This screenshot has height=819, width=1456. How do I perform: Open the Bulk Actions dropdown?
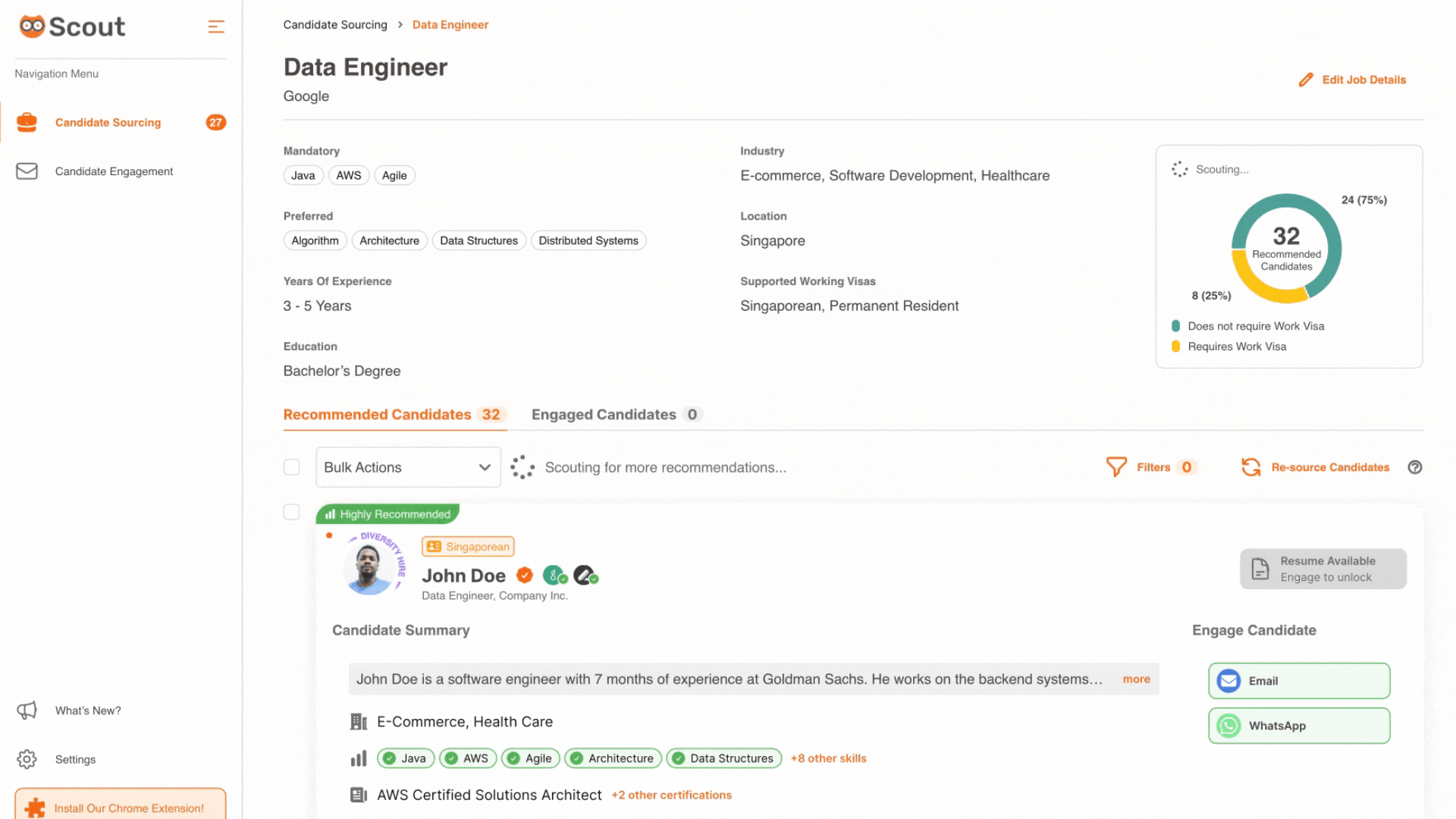(x=408, y=467)
